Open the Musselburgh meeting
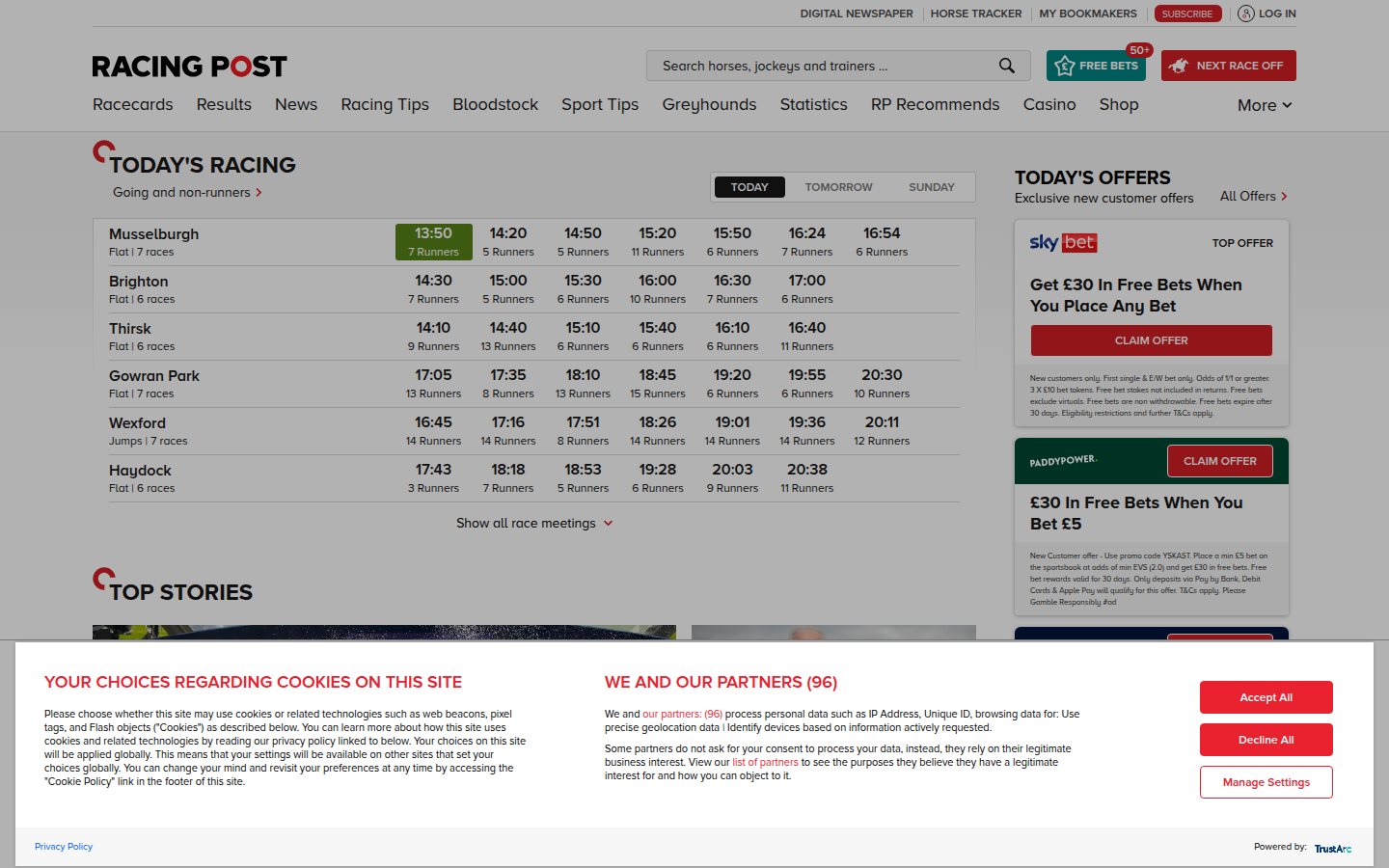1389x868 pixels. (x=153, y=234)
